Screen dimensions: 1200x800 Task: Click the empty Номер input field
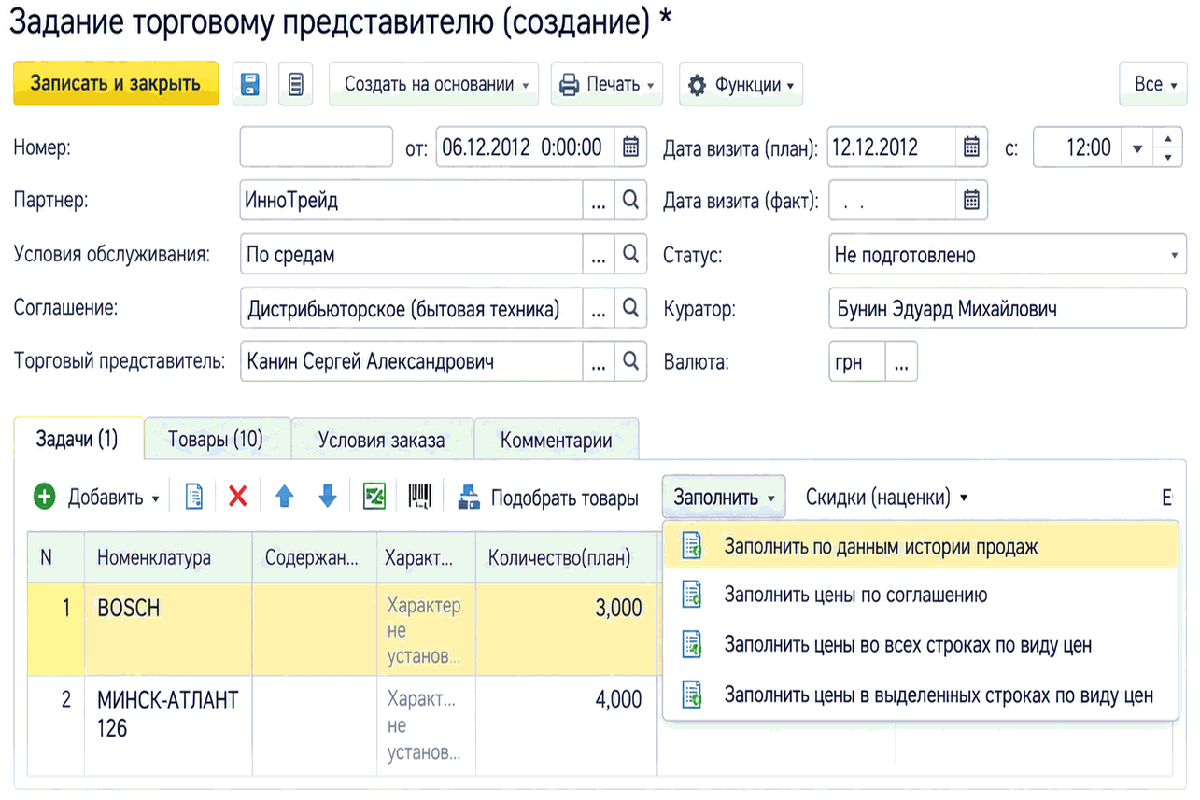pos(316,147)
